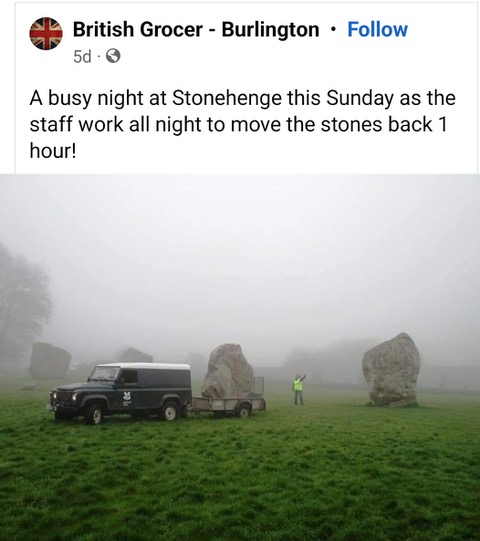Viewport: 480px width, 541px height.
Task: Click the large standing stone on right
Action: (x=391, y=370)
